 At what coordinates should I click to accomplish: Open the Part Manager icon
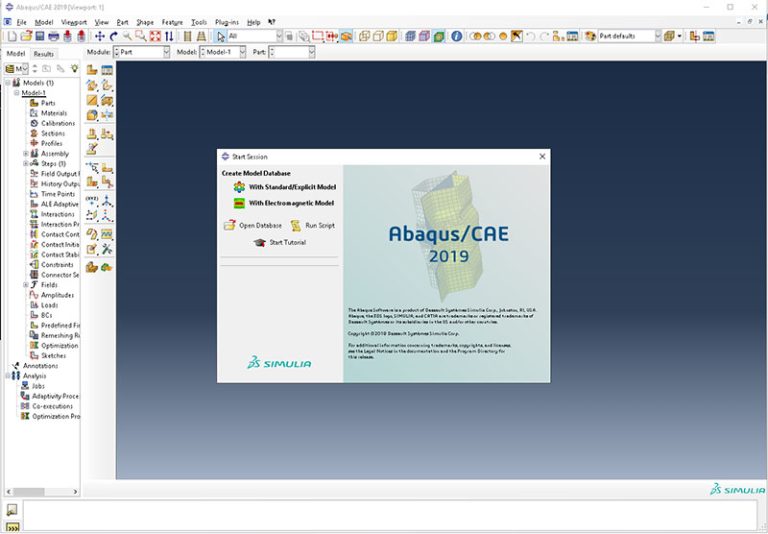click(107, 70)
